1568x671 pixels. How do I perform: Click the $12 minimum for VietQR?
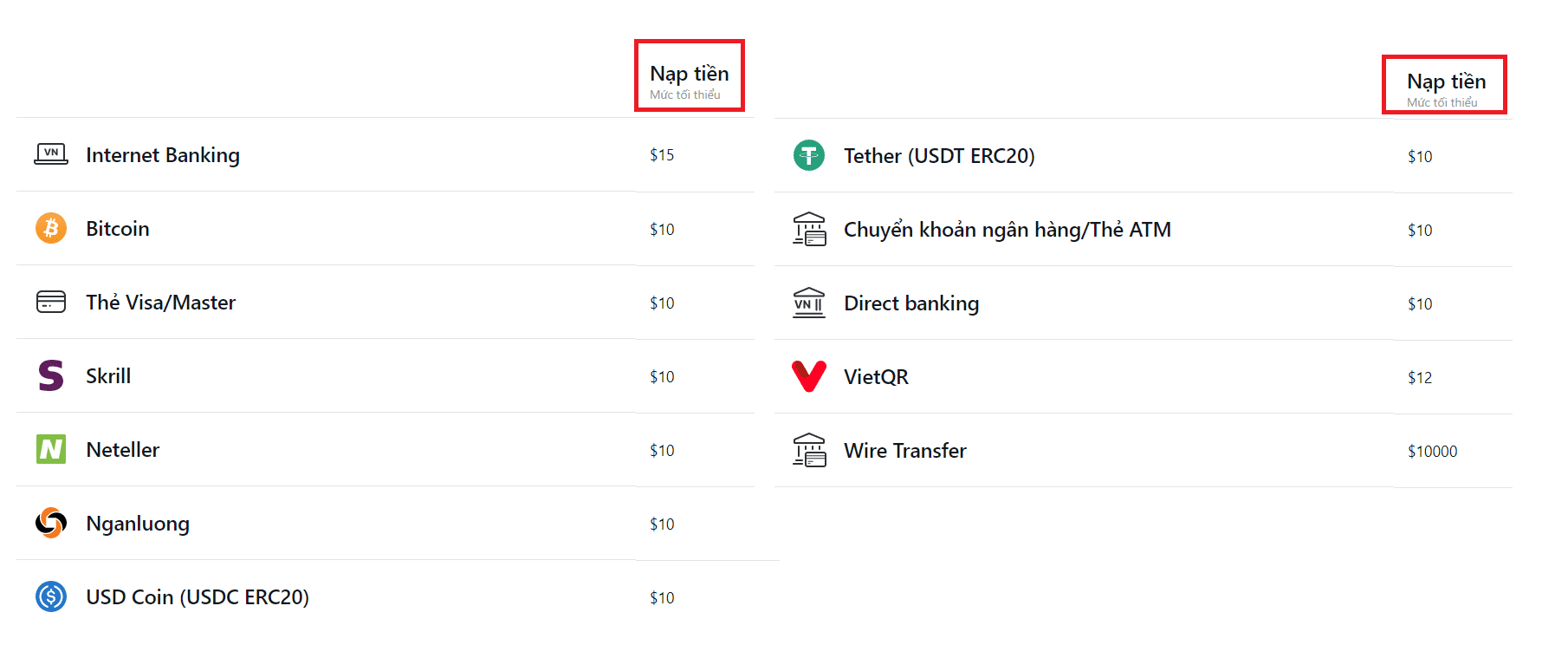(x=1420, y=377)
